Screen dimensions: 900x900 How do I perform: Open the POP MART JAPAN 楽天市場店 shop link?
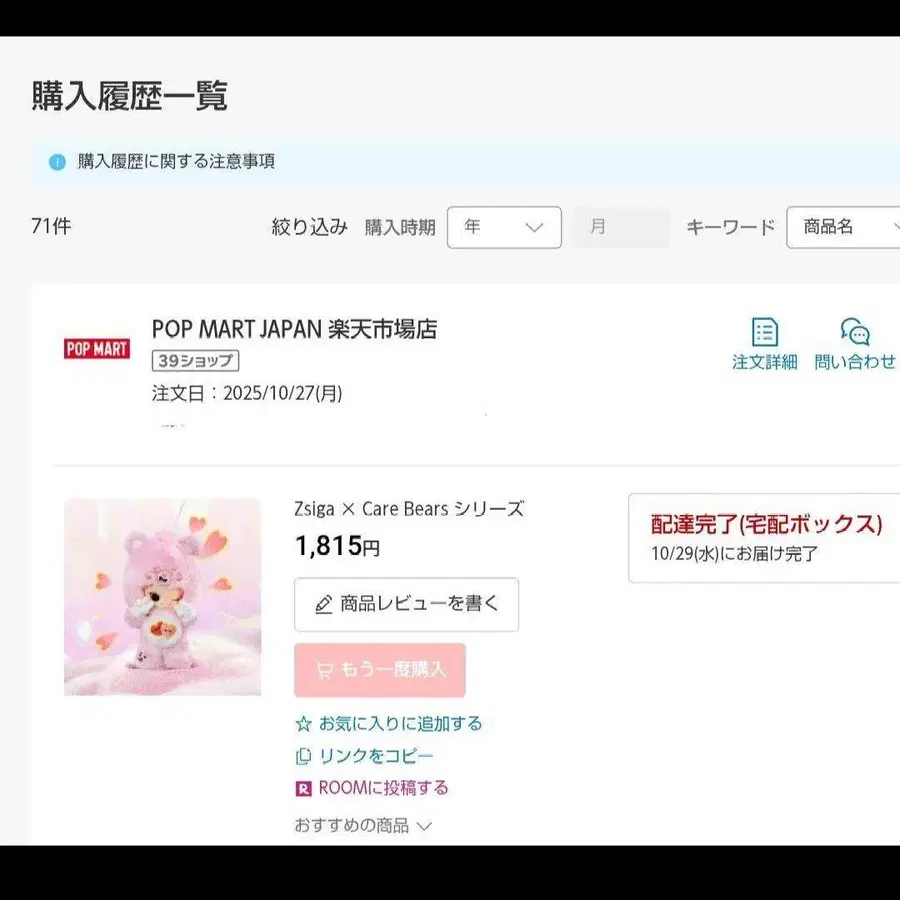click(294, 329)
